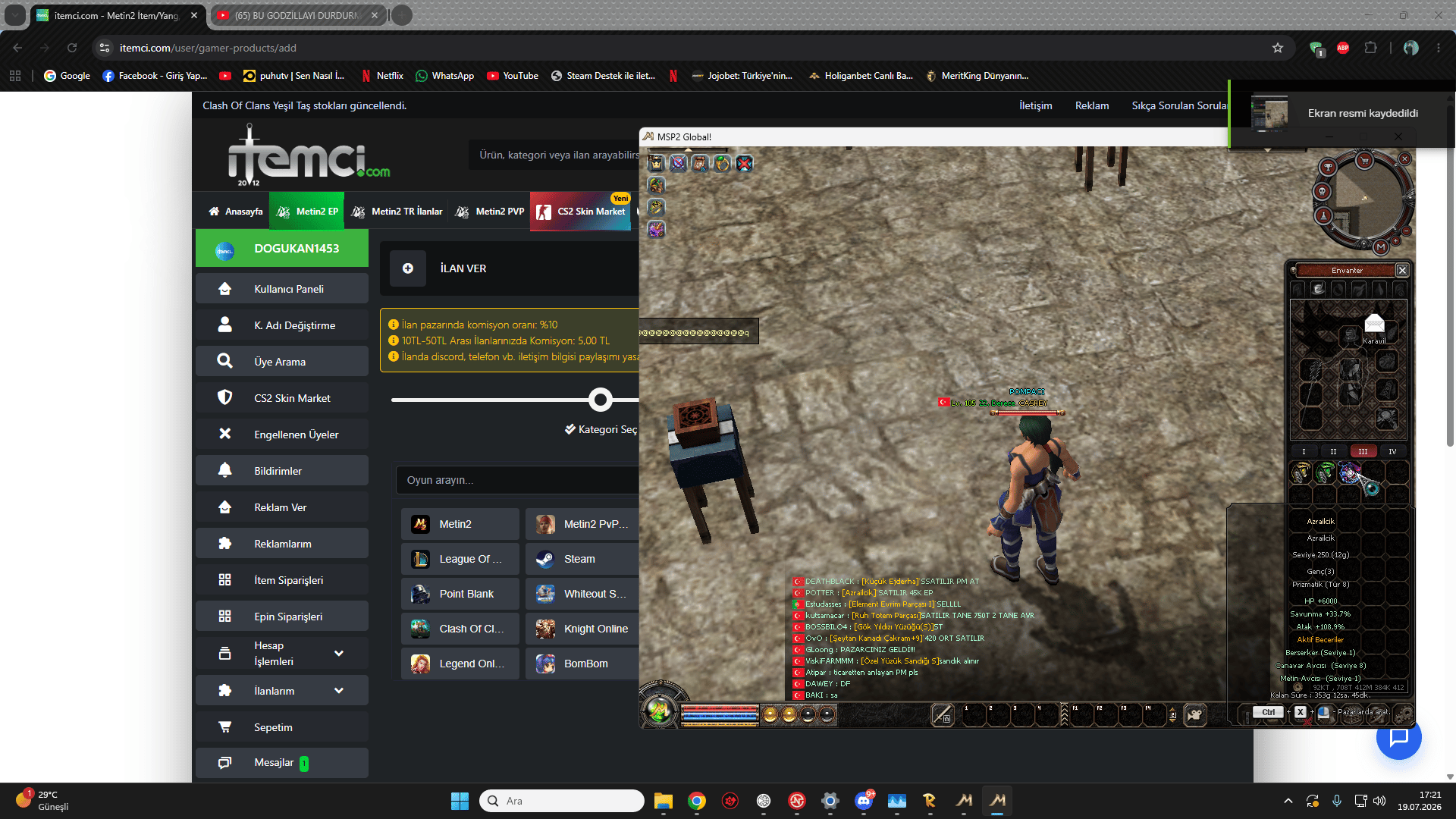The height and width of the screenshot is (819, 1456).
Task: Click the step slider handle
Action: click(601, 400)
